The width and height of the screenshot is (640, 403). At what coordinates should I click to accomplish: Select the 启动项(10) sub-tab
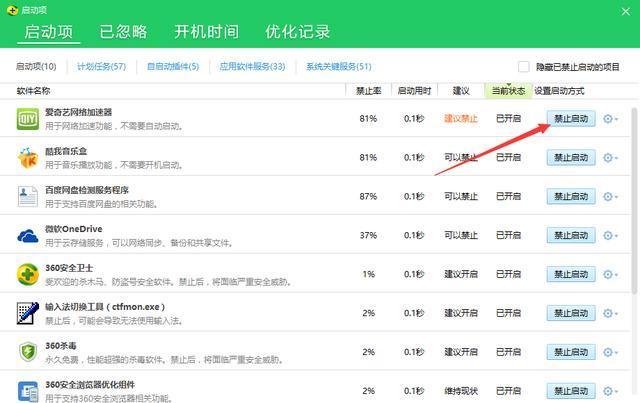36,67
